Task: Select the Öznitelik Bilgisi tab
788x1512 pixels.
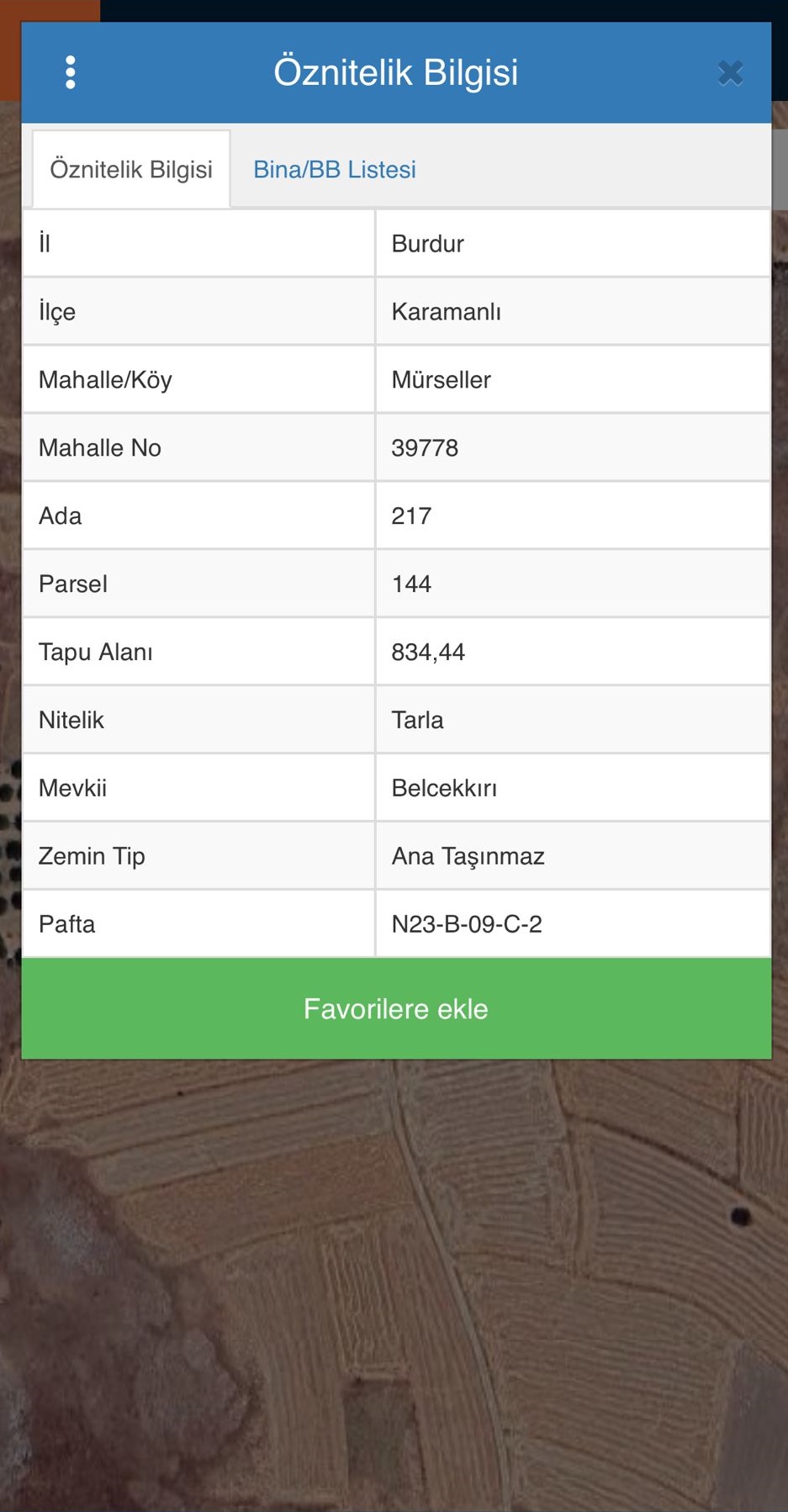Action: point(131,170)
